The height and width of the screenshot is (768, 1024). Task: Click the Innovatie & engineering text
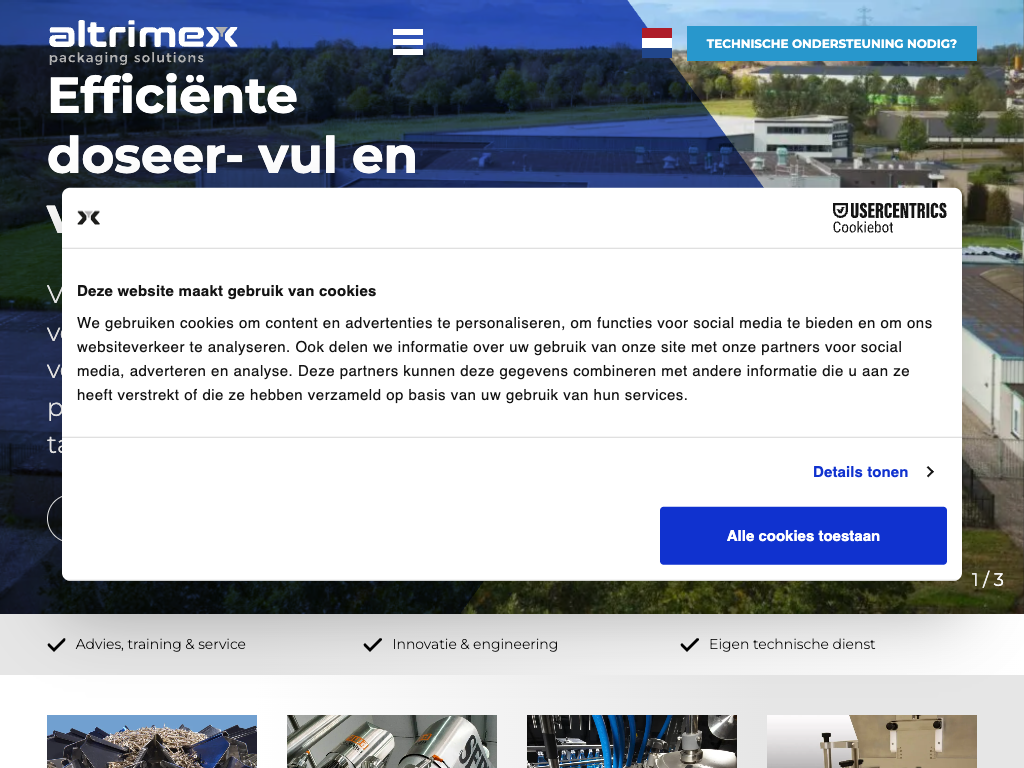tap(475, 645)
